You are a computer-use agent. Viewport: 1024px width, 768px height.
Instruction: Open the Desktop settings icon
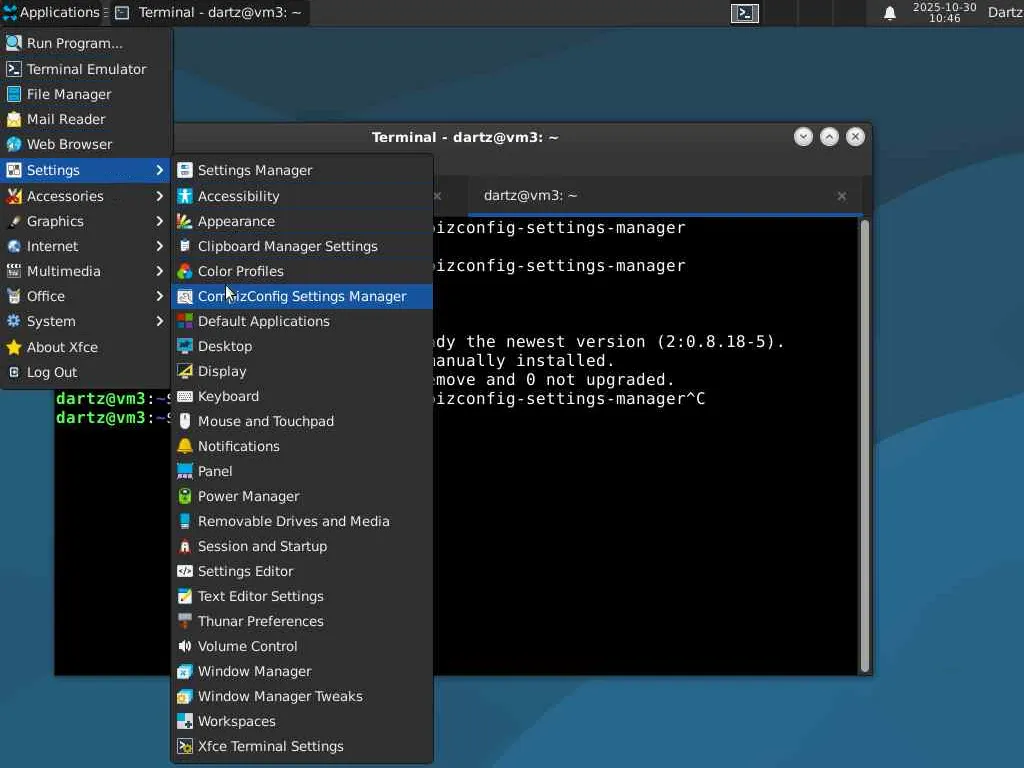(x=185, y=346)
